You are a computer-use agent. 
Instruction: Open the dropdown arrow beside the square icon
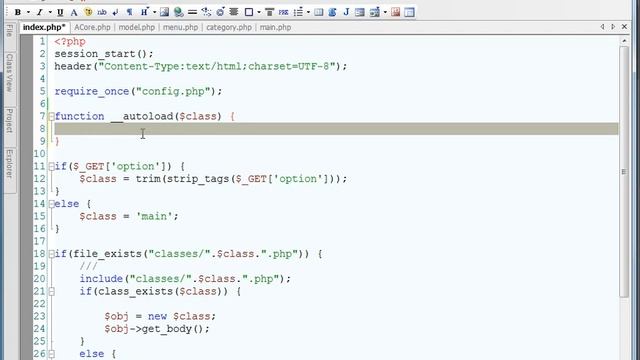[x=259, y=12]
